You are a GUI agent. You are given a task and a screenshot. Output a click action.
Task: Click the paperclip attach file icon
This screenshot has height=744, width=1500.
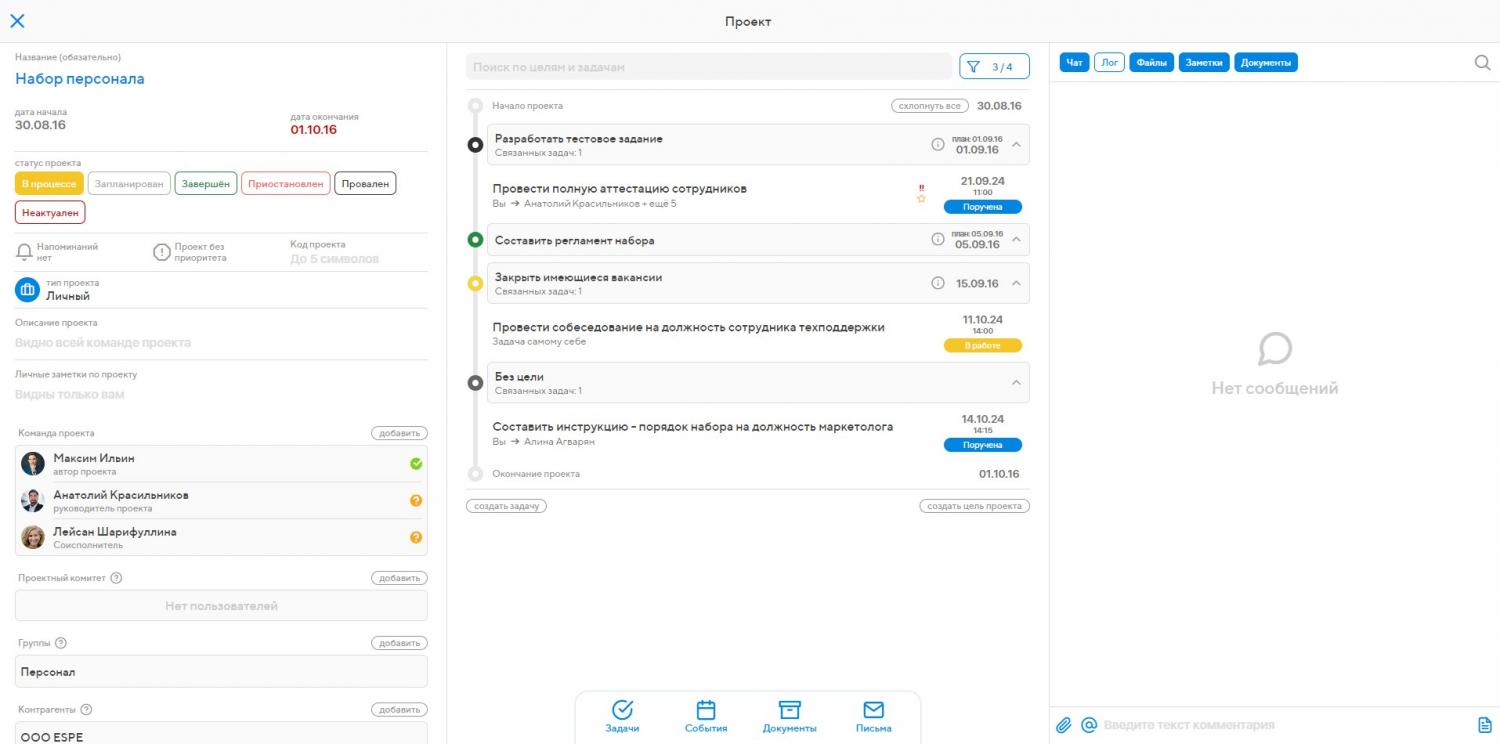pos(1064,725)
